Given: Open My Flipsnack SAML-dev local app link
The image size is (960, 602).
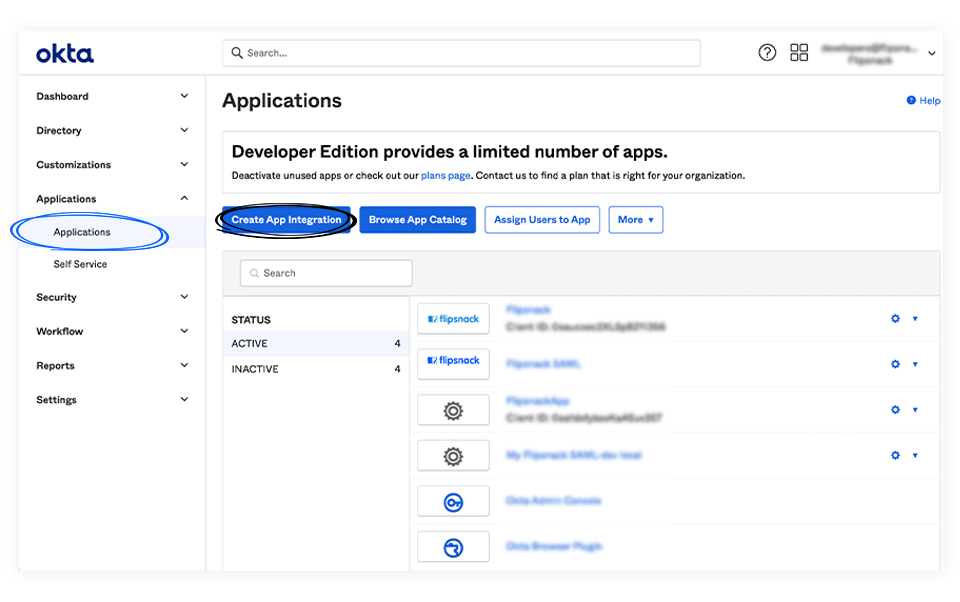Looking at the screenshot, I should click(x=574, y=455).
